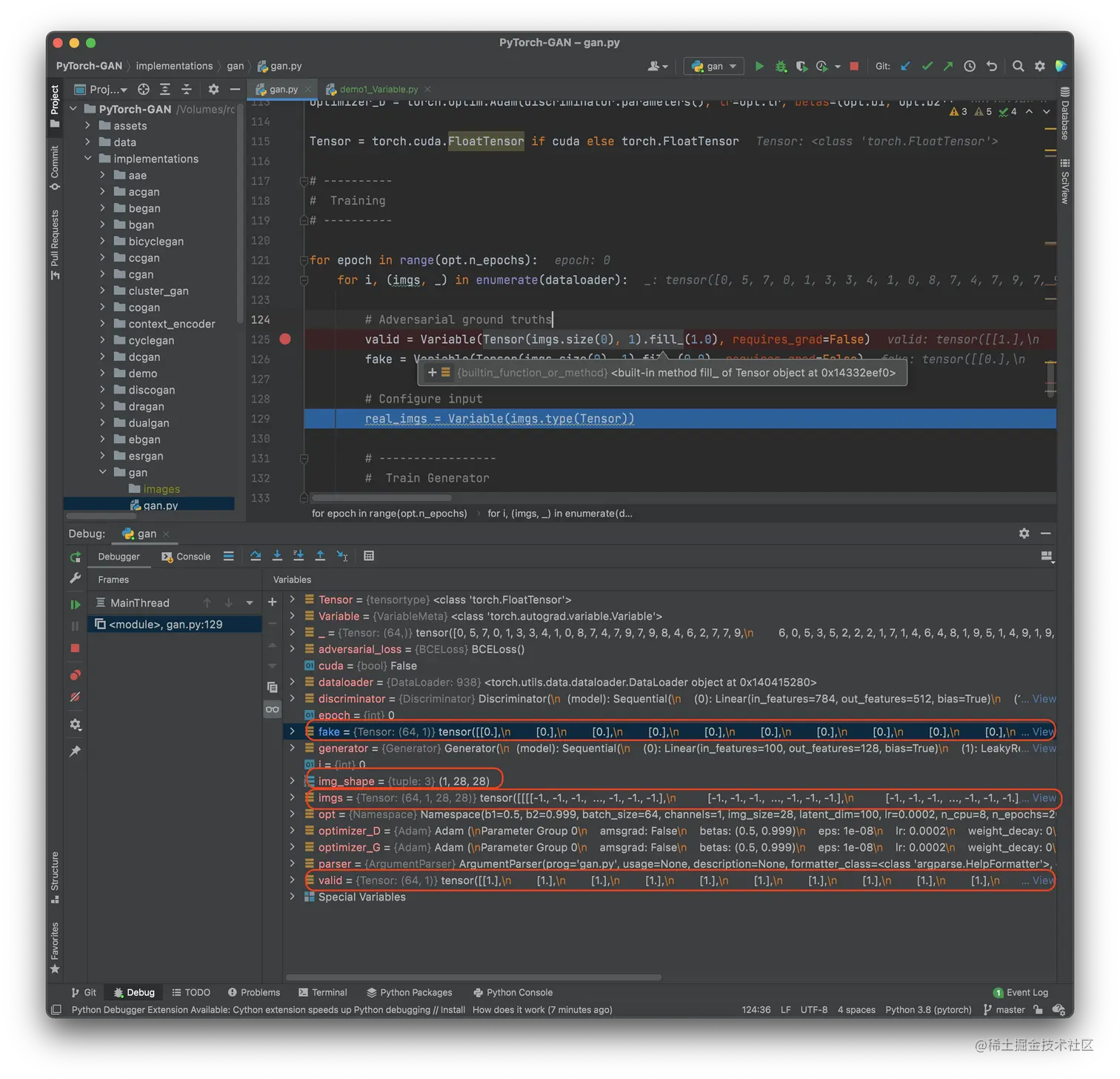
Task: Click the editor horizontal scrollbar
Action: coord(381,497)
